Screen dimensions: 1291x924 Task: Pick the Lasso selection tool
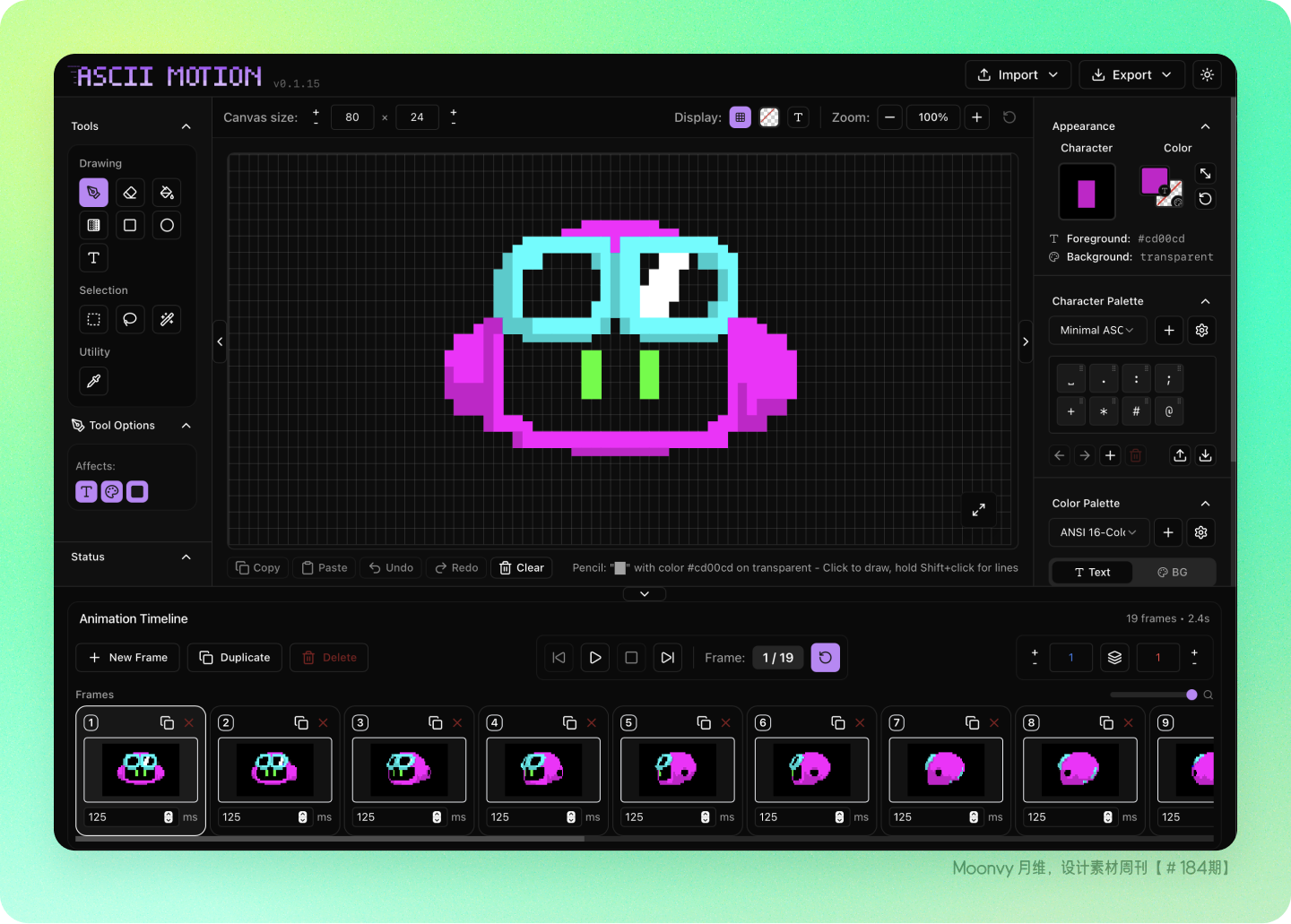pos(130,319)
